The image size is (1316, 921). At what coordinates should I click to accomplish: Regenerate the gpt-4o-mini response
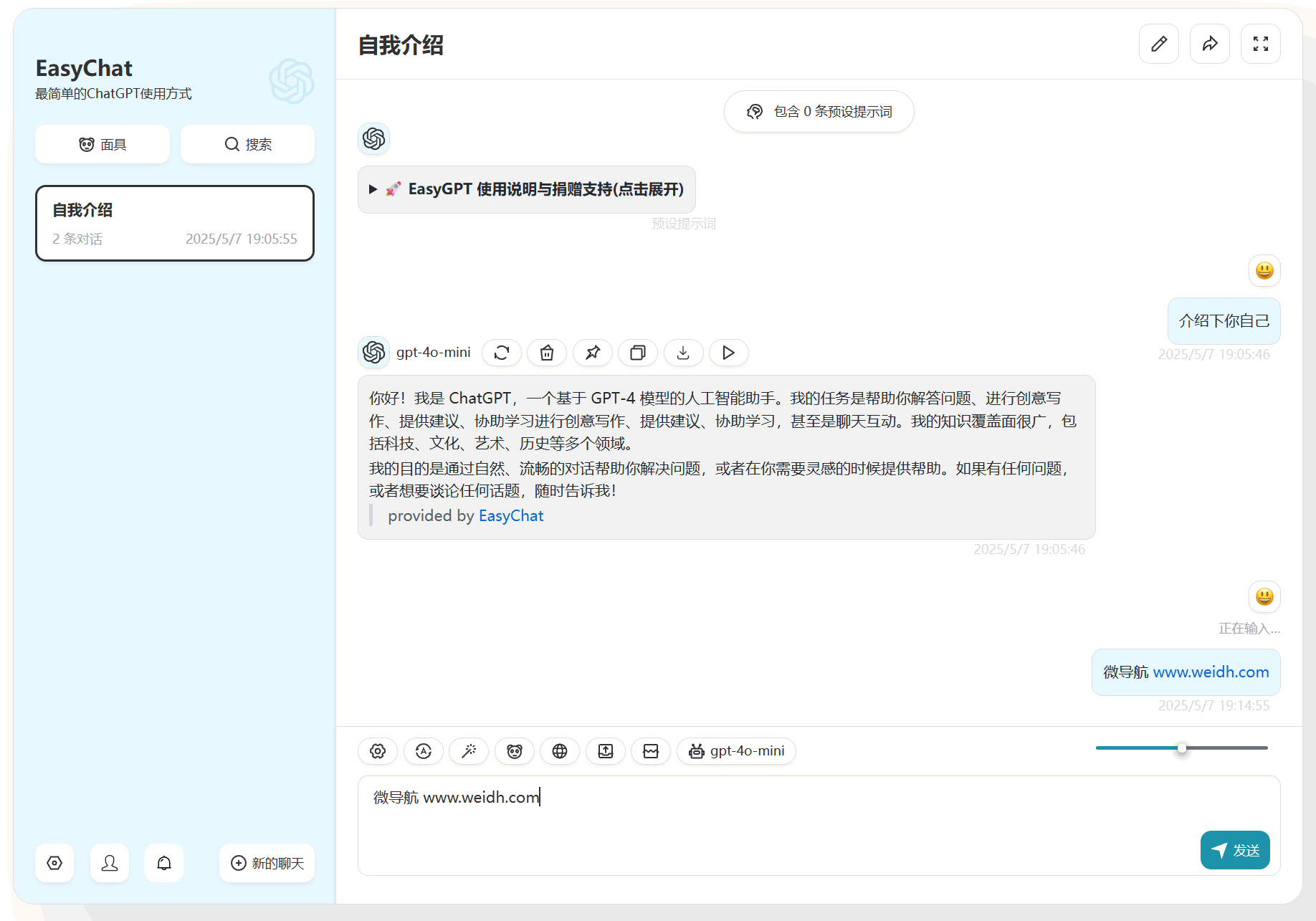pos(501,353)
